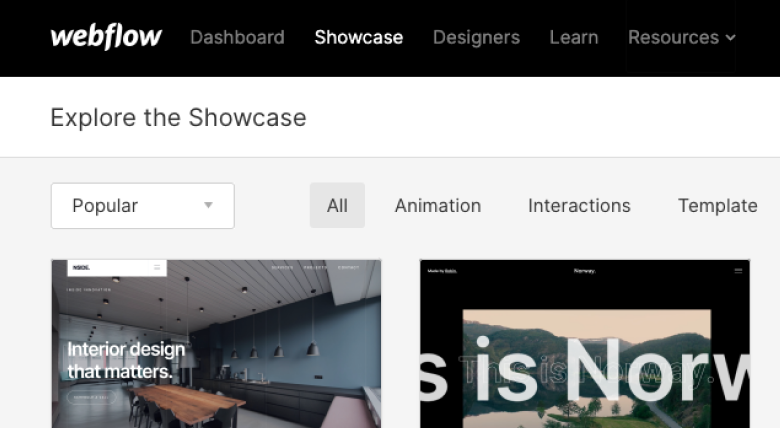Filter showcase by Animation
The image size is (780, 428).
[438, 206]
